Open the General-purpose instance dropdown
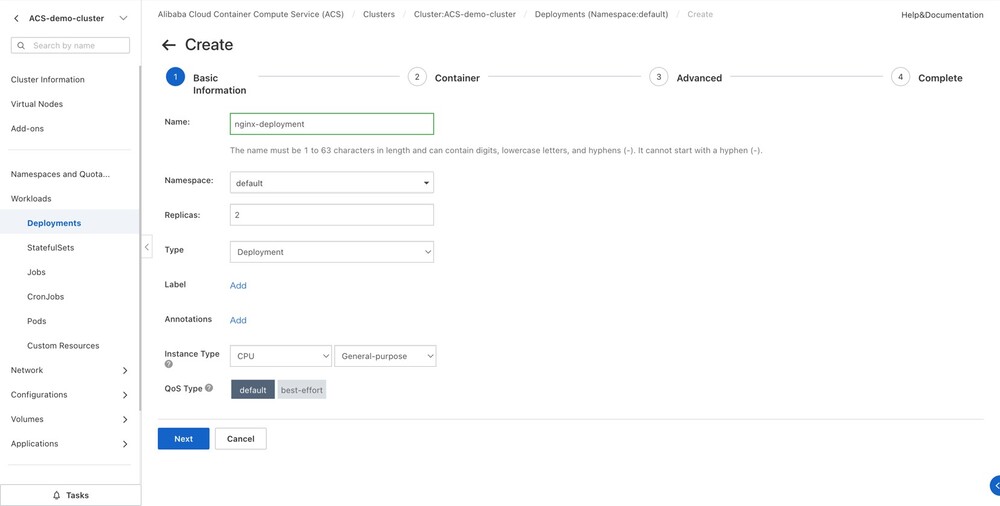Viewport: 1000px width, 506px height. tap(385, 356)
